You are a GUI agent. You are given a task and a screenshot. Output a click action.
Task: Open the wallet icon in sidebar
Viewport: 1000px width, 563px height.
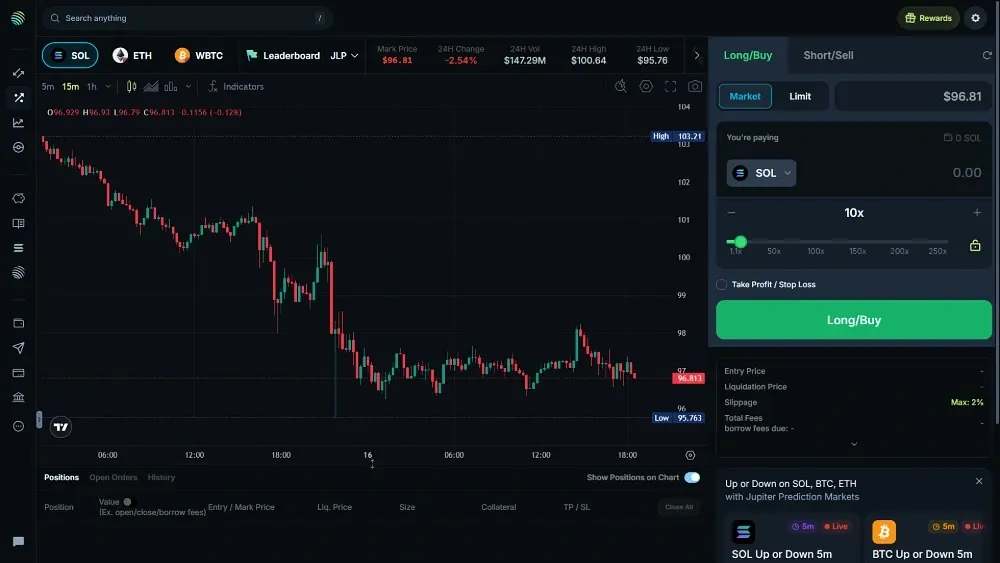18,323
